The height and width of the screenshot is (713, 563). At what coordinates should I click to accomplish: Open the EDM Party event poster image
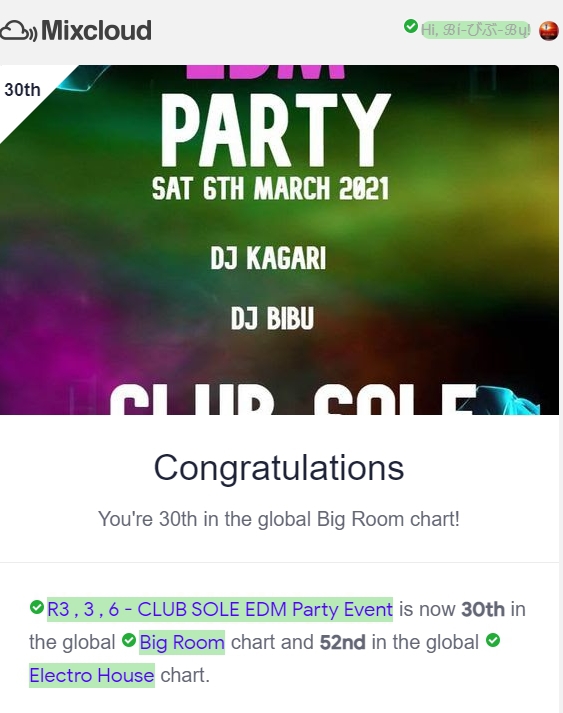pos(279,240)
